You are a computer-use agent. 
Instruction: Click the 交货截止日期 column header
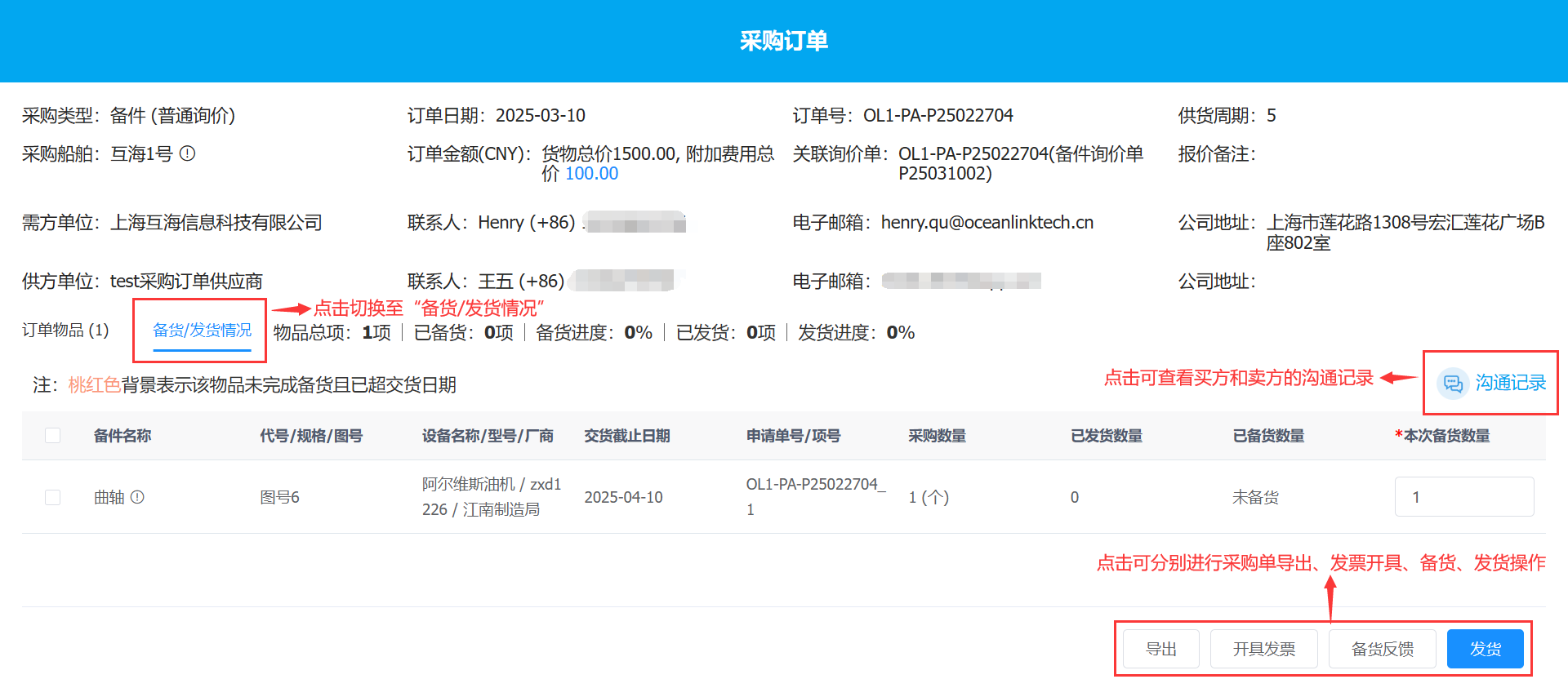coord(627,436)
